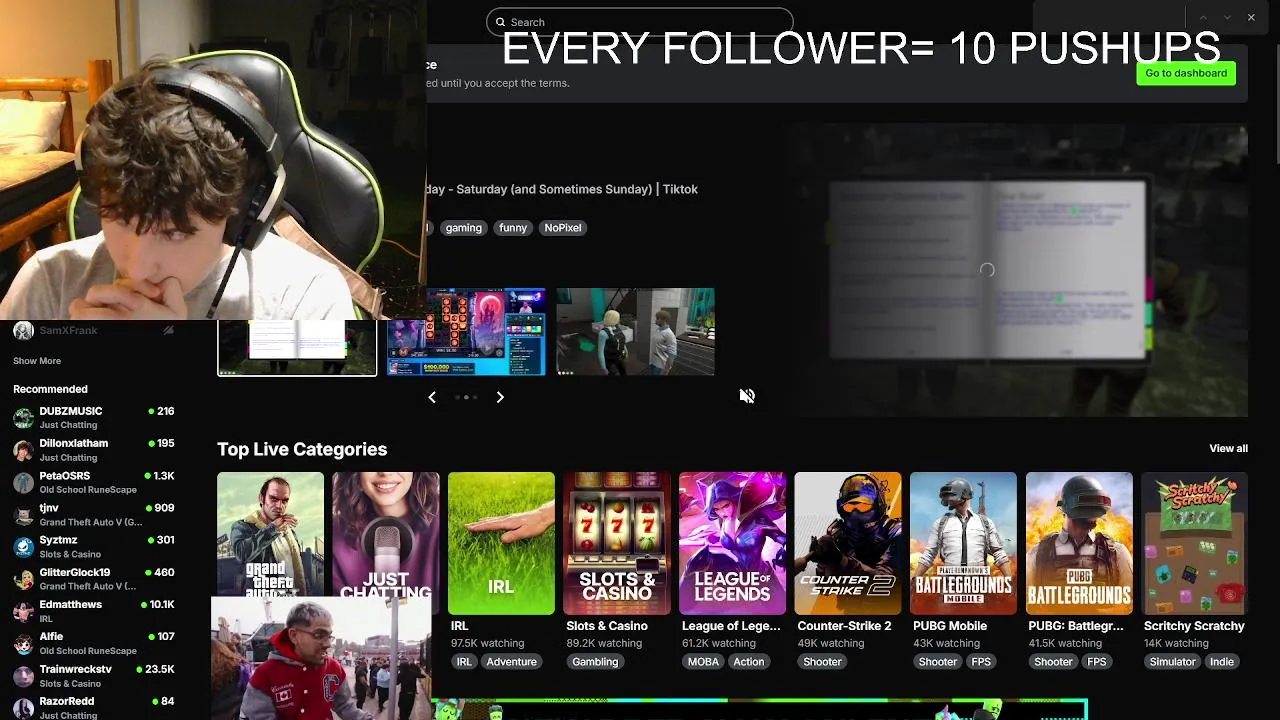Screen dimensions: 1280x720
Task: Click the Simulator tag
Action: pyautogui.click(x=1172, y=662)
